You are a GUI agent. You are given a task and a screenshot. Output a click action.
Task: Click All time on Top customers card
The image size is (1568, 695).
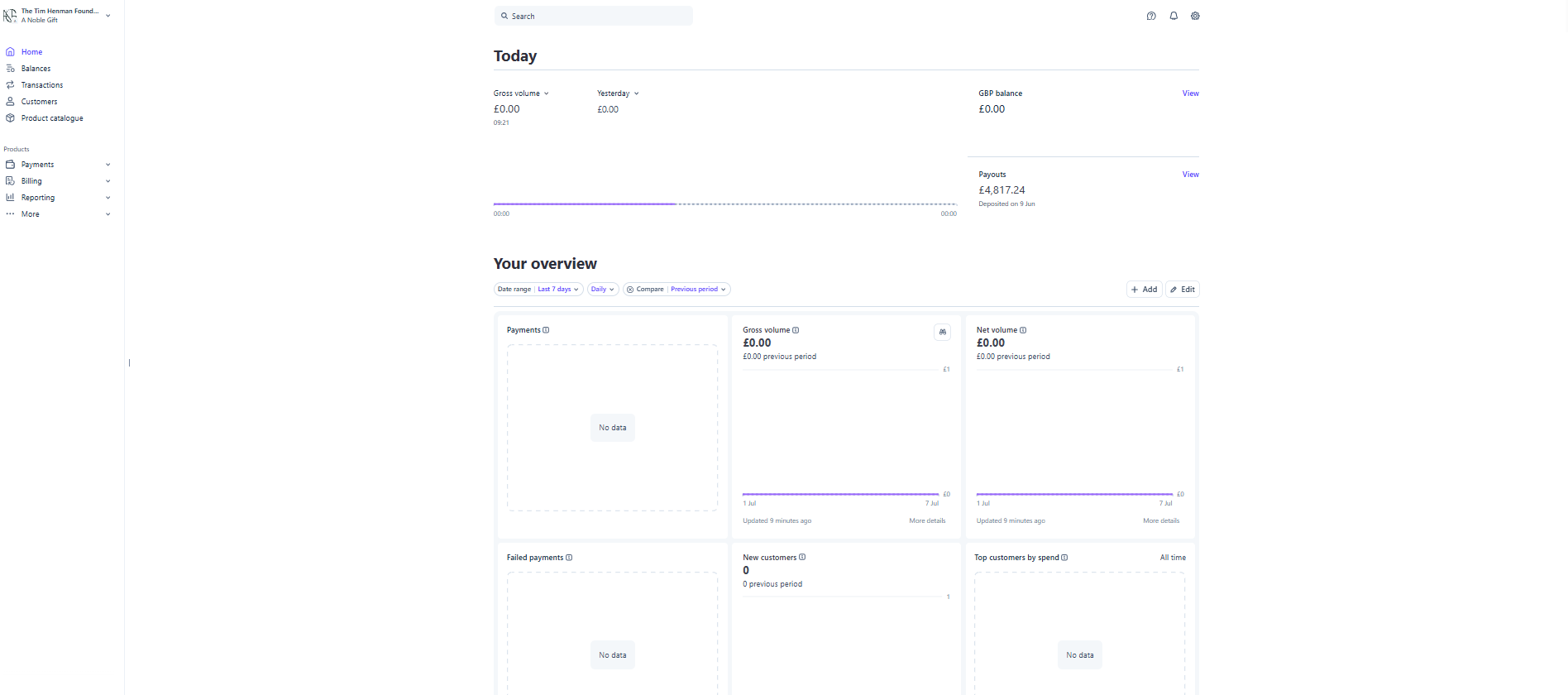tap(1173, 558)
